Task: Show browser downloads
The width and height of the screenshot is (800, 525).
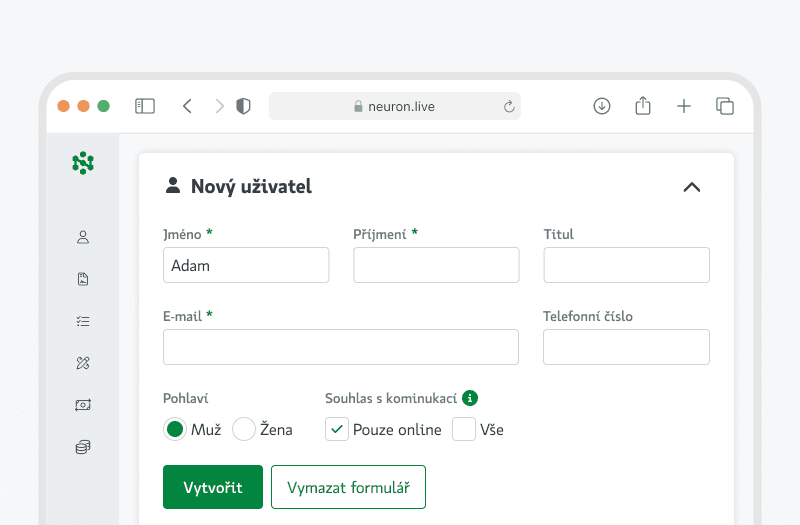Action: [x=602, y=106]
